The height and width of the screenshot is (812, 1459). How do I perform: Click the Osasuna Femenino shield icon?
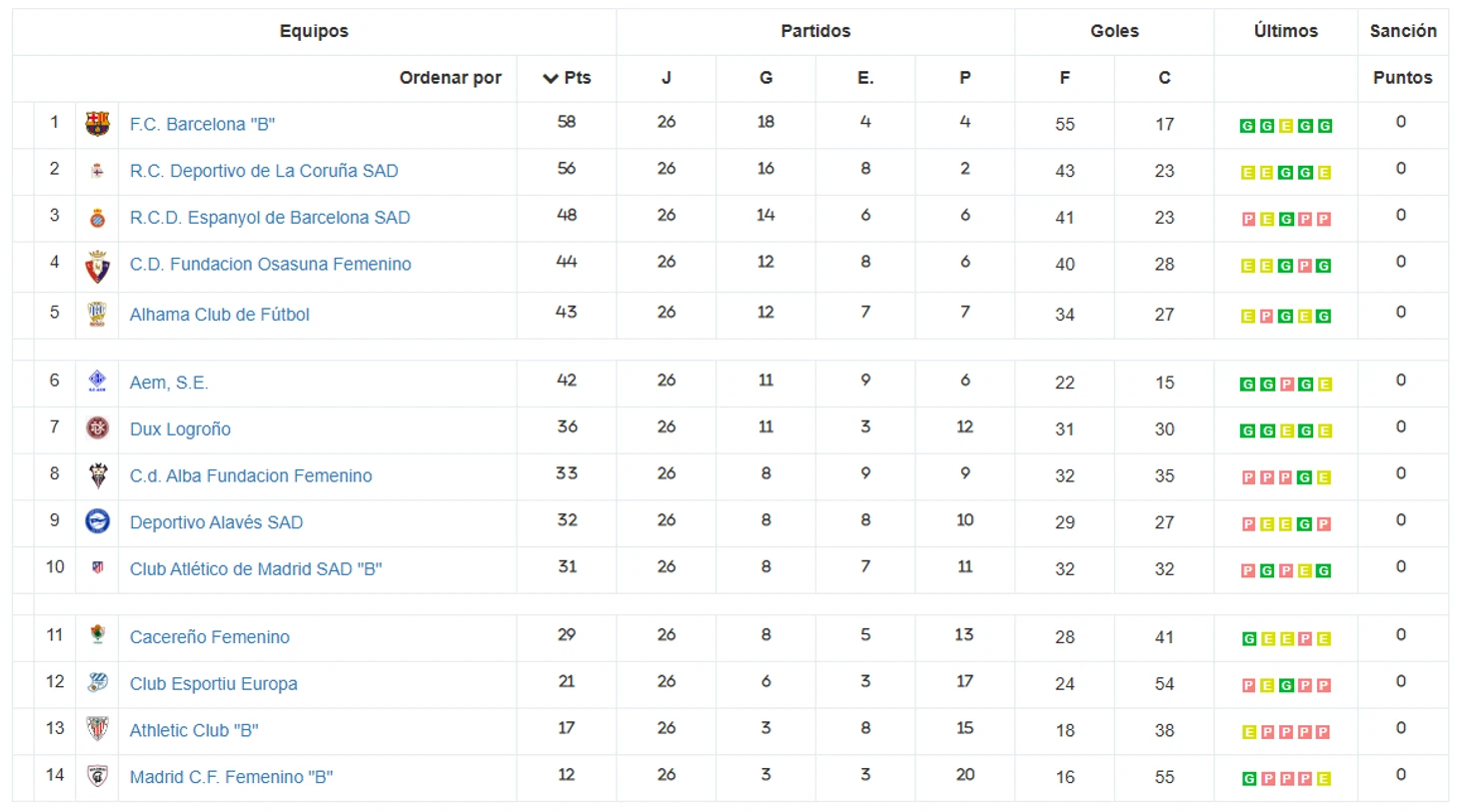(97, 266)
